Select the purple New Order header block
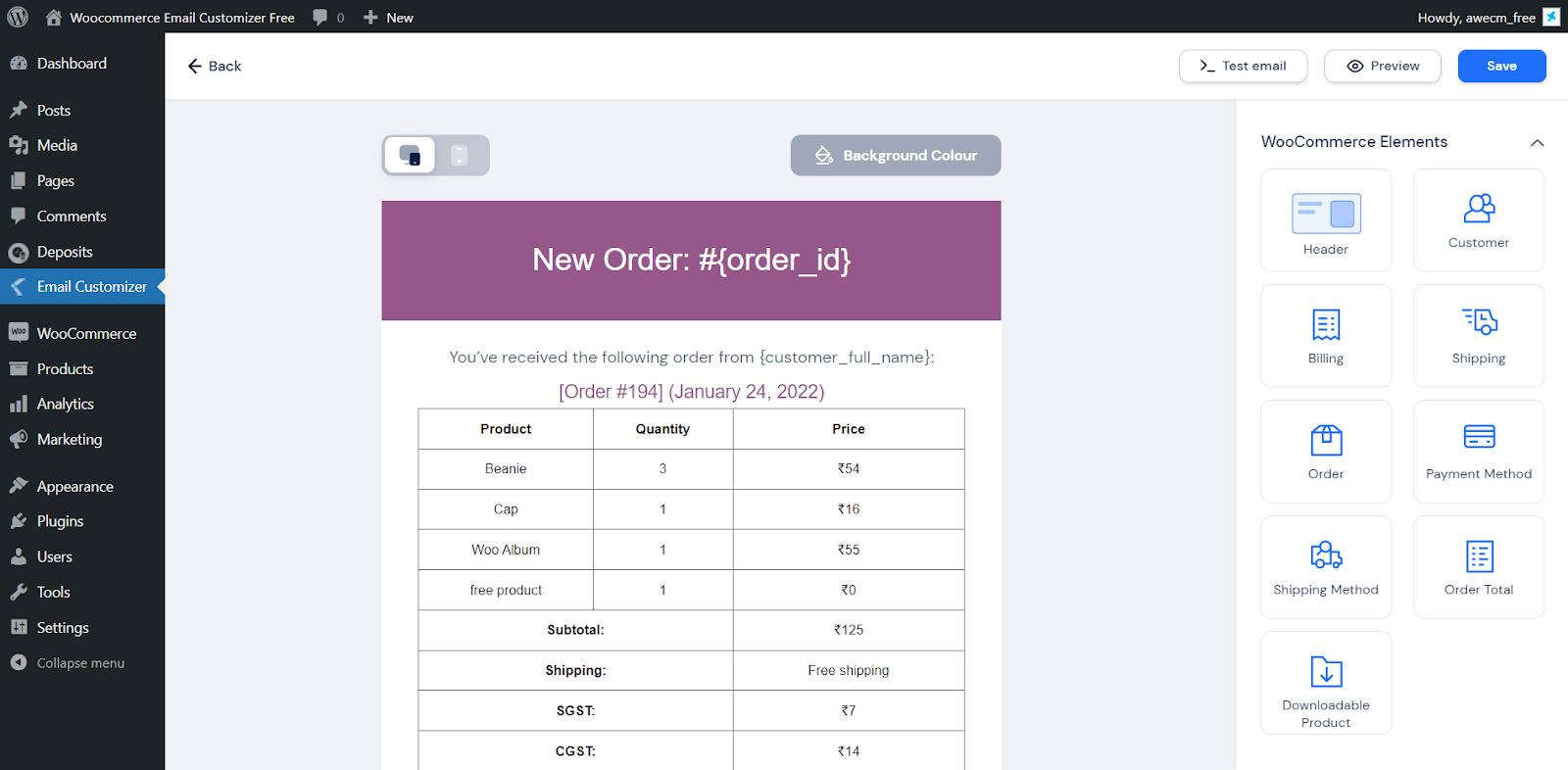The width and height of the screenshot is (1568, 770). (x=691, y=261)
